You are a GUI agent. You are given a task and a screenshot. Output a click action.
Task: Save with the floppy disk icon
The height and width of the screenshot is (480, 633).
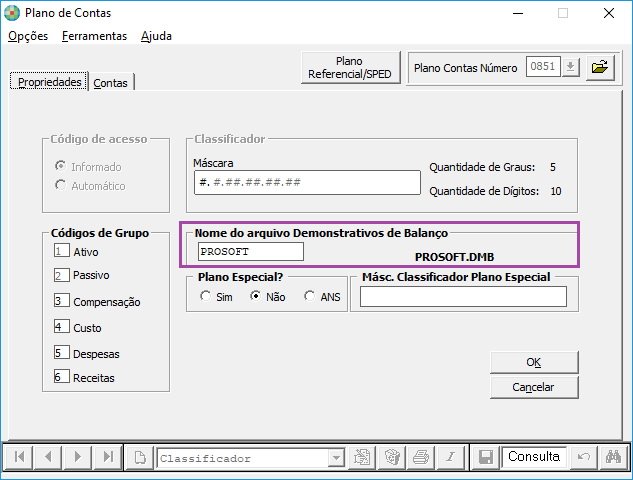coord(486,457)
